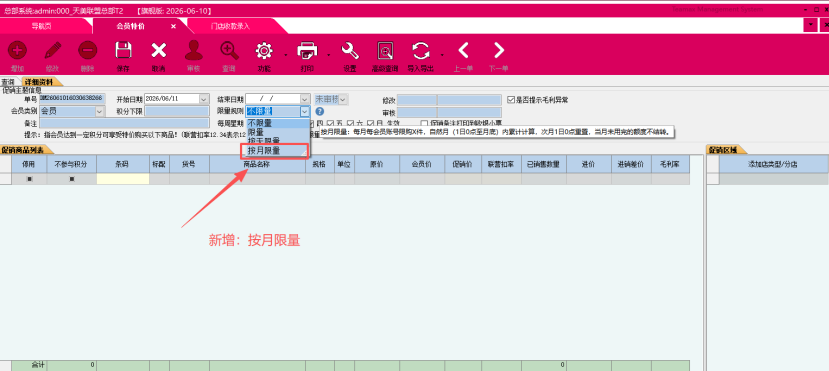Image resolution: width=829 pixels, height=371 pixels.
Task: Toggle the 不参与积分 checkbox in the first row
Action: click(72, 179)
